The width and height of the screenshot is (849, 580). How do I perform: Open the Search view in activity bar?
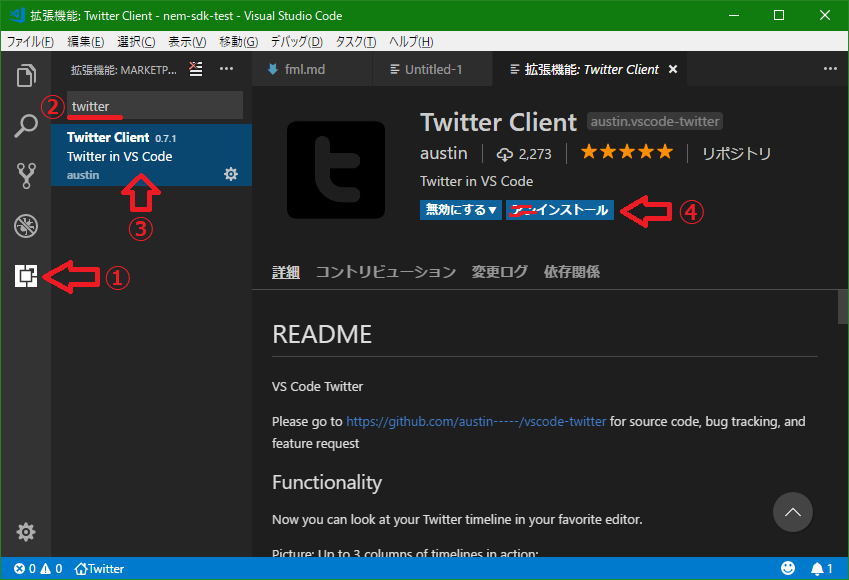[25, 126]
